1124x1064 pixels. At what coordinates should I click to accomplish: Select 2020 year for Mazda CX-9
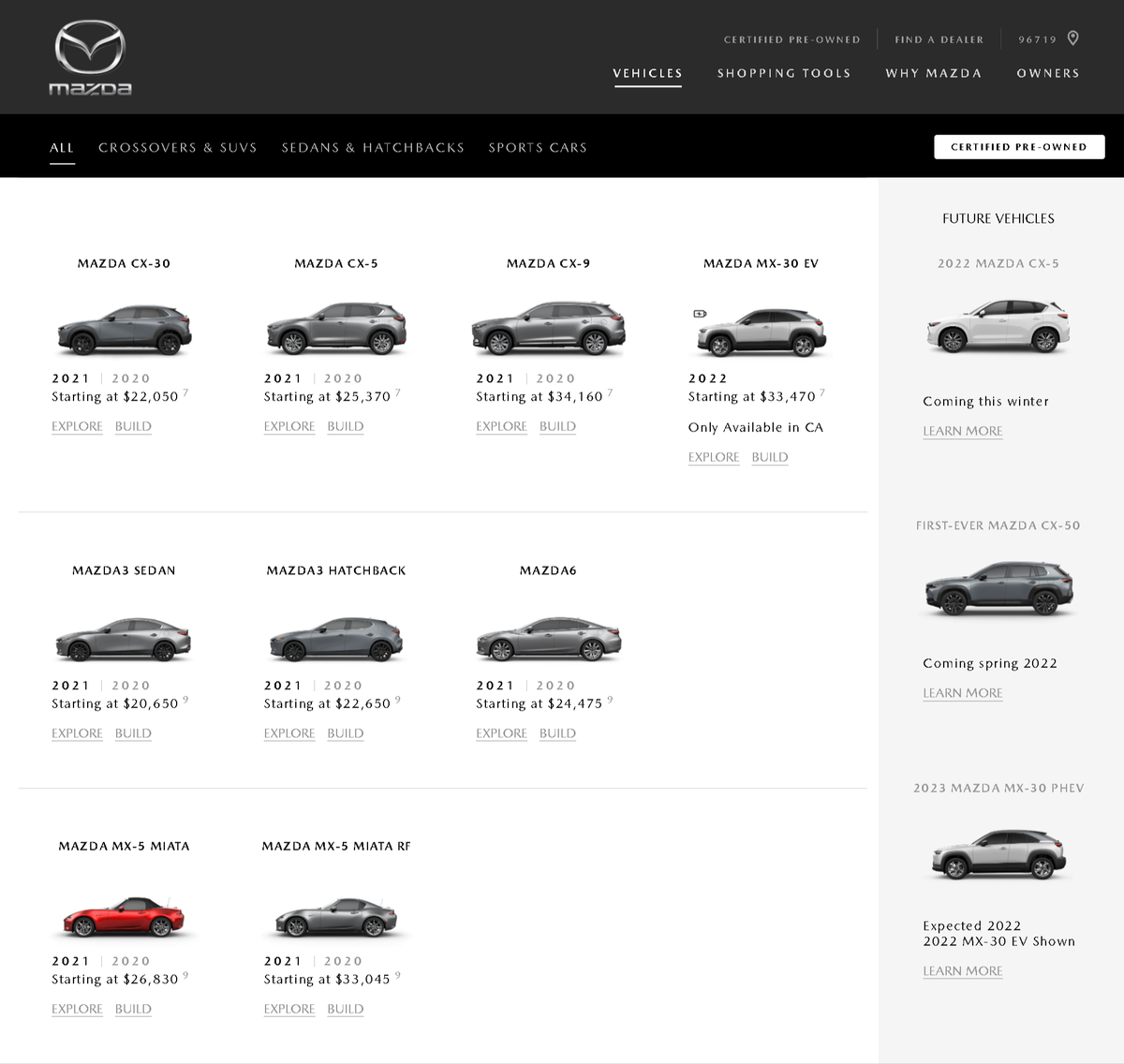[x=555, y=378]
